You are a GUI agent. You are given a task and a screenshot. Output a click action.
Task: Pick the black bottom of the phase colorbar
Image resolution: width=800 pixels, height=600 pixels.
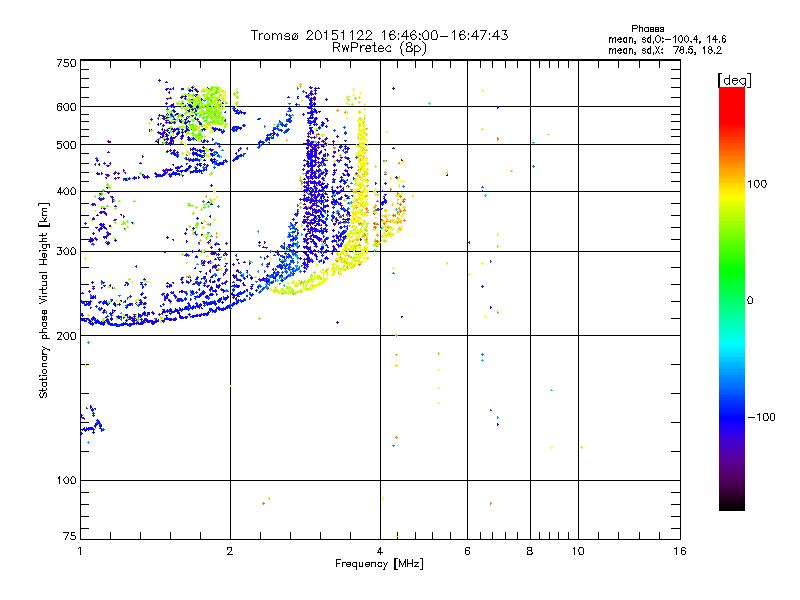pyautogui.click(x=732, y=503)
